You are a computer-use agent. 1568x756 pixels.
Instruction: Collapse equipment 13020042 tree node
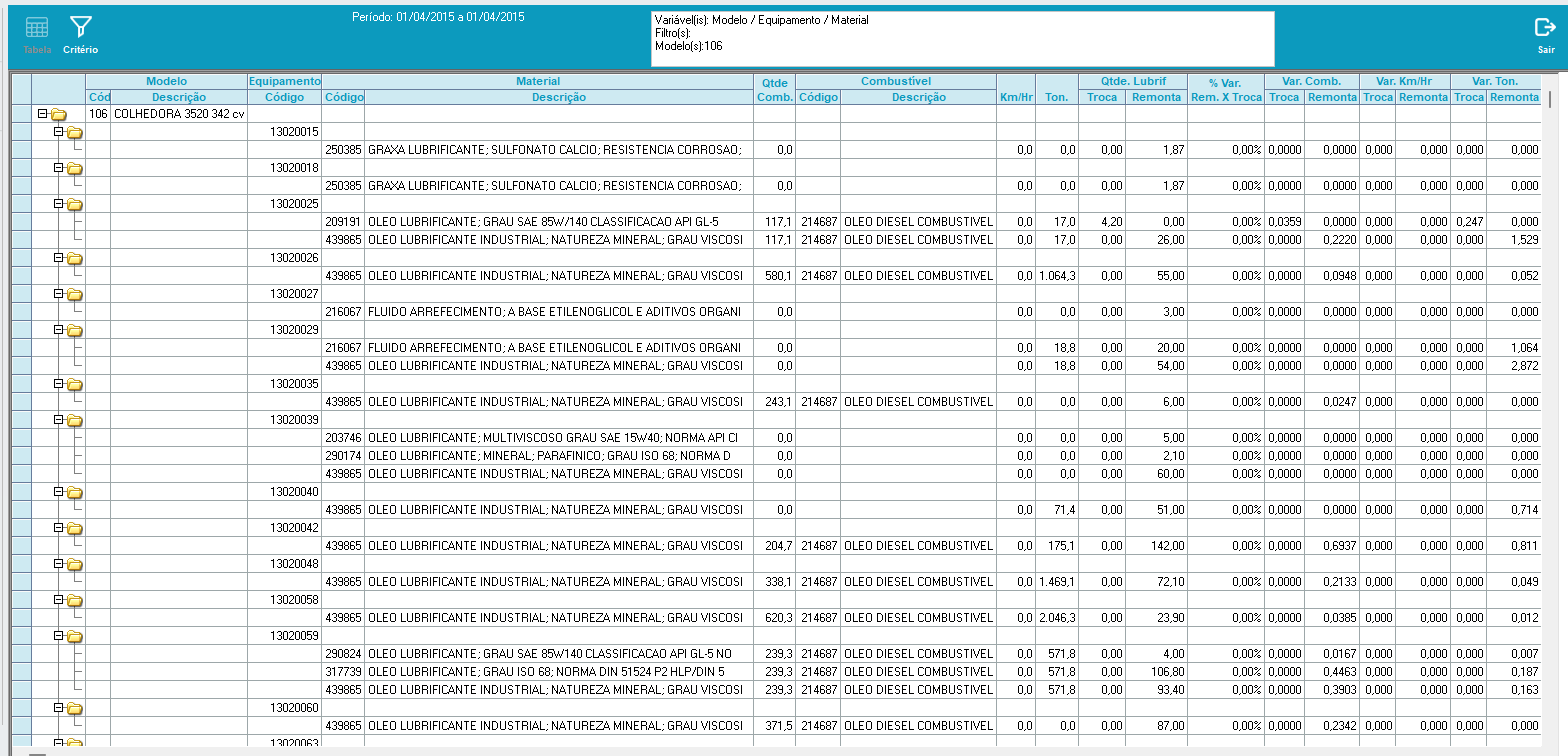58,528
